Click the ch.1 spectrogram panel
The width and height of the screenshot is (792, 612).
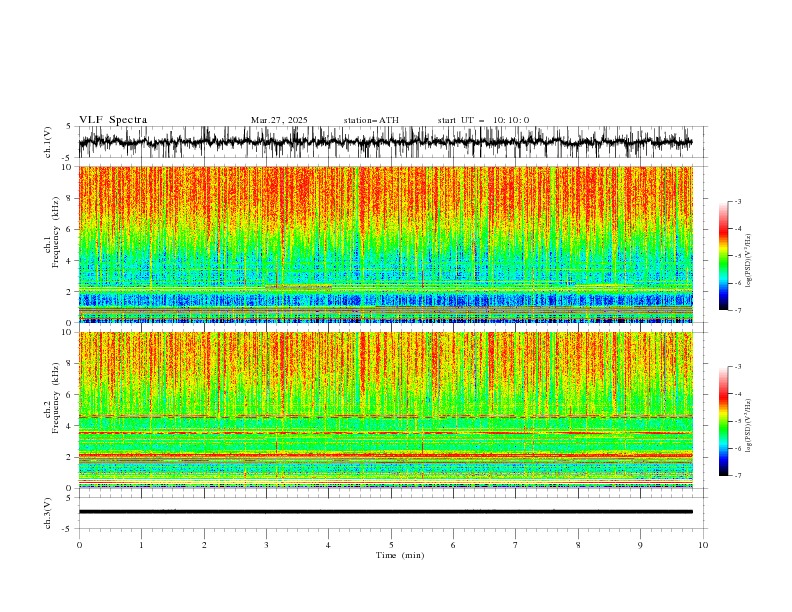pos(385,244)
